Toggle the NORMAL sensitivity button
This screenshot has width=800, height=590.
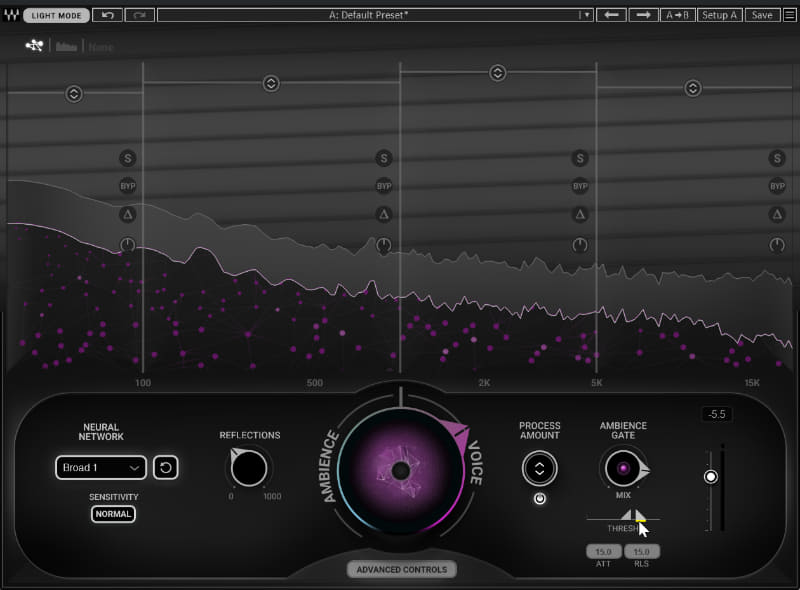[x=113, y=514]
